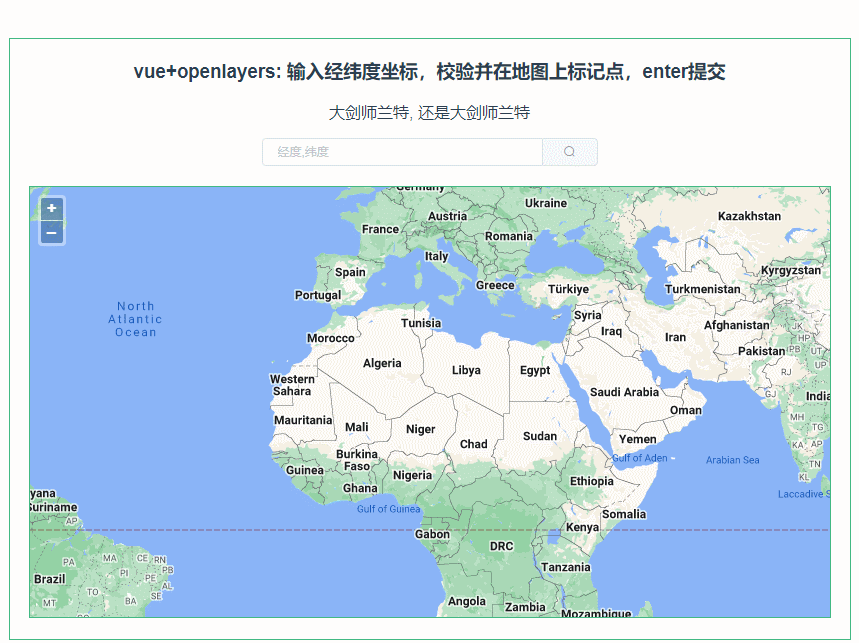Focus the longitude,latitude input field
Image resolution: width=859 pixels, height=643 pixels.
tap(403, 152)
